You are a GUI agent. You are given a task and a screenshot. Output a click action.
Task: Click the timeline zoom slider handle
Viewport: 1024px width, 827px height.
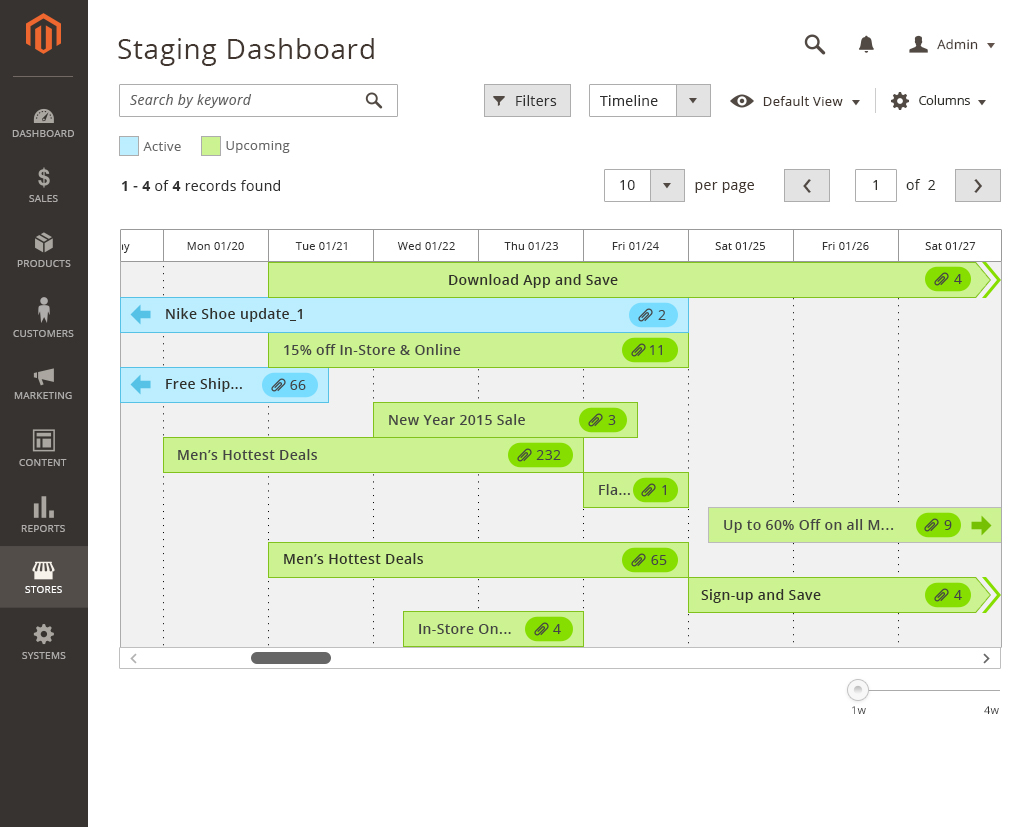[x=858, y=690]
